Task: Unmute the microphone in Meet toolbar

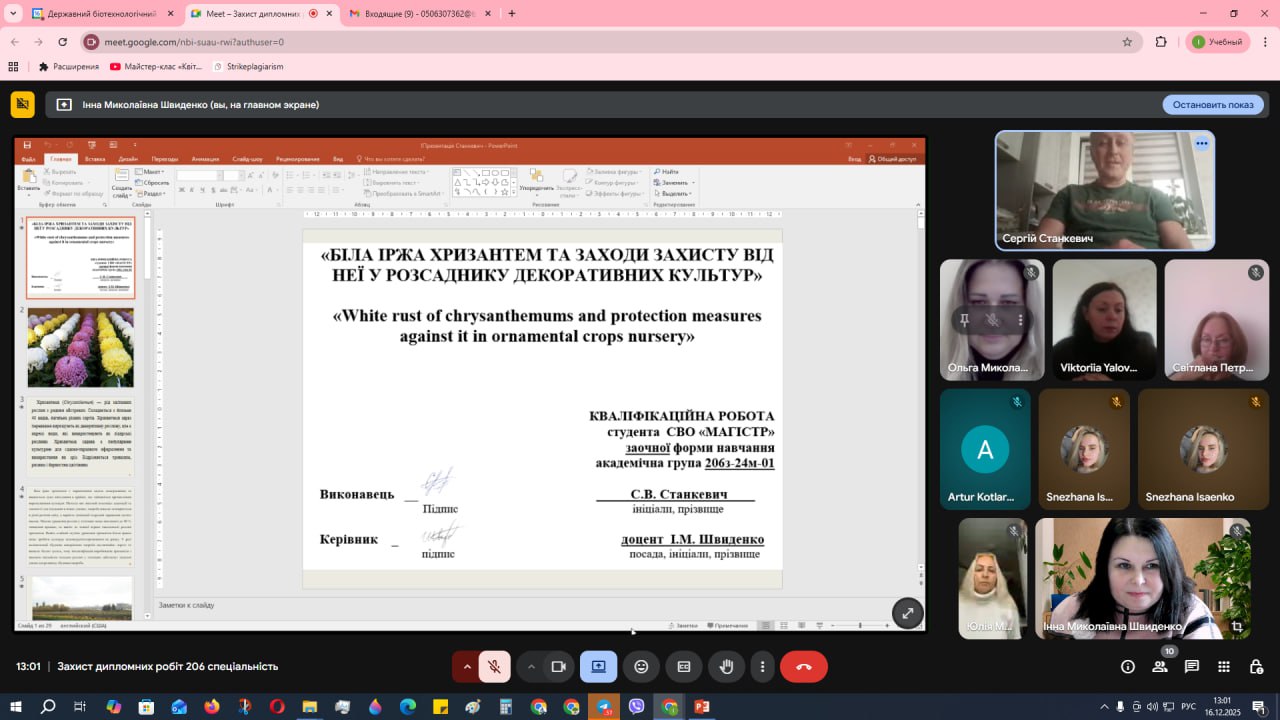Action: (494, 666)
